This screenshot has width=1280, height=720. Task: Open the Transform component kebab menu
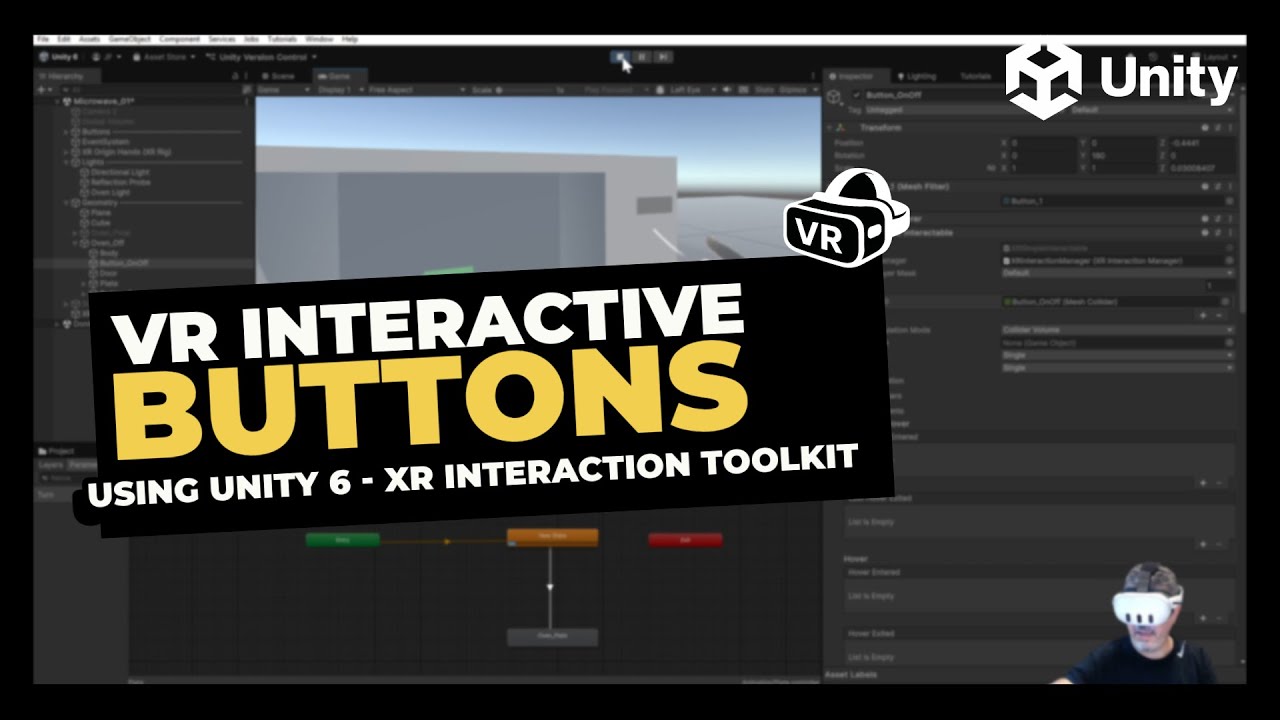tap(1229, 128)
